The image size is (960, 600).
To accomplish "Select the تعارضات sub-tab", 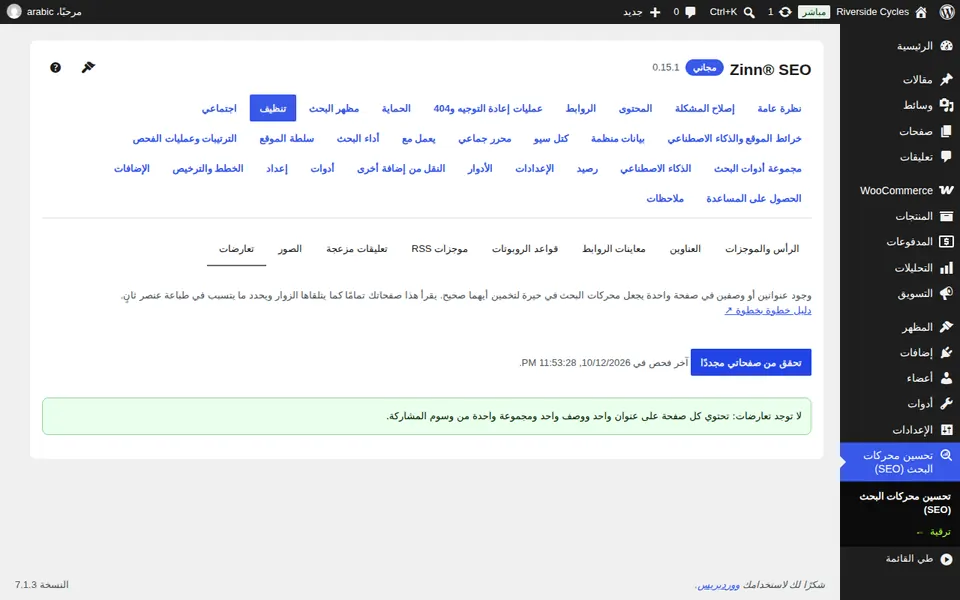I will 236,249.
